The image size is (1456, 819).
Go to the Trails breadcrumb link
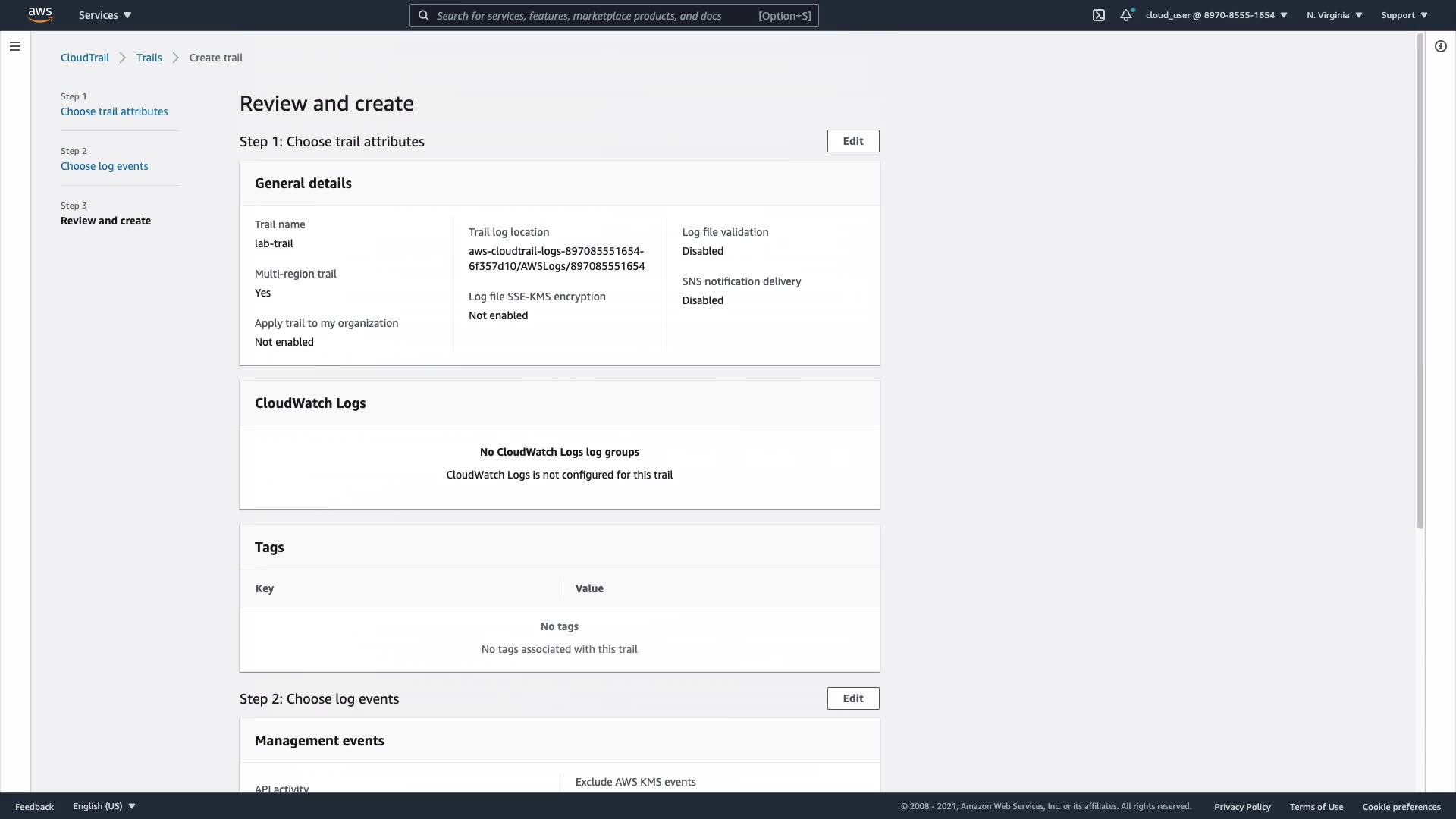click(x=149, y=58)
